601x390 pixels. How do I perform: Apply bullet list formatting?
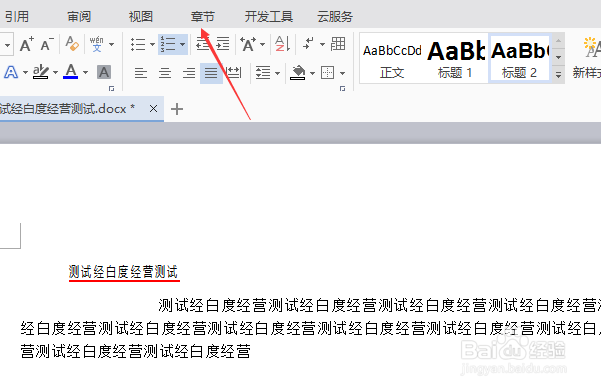138,44
